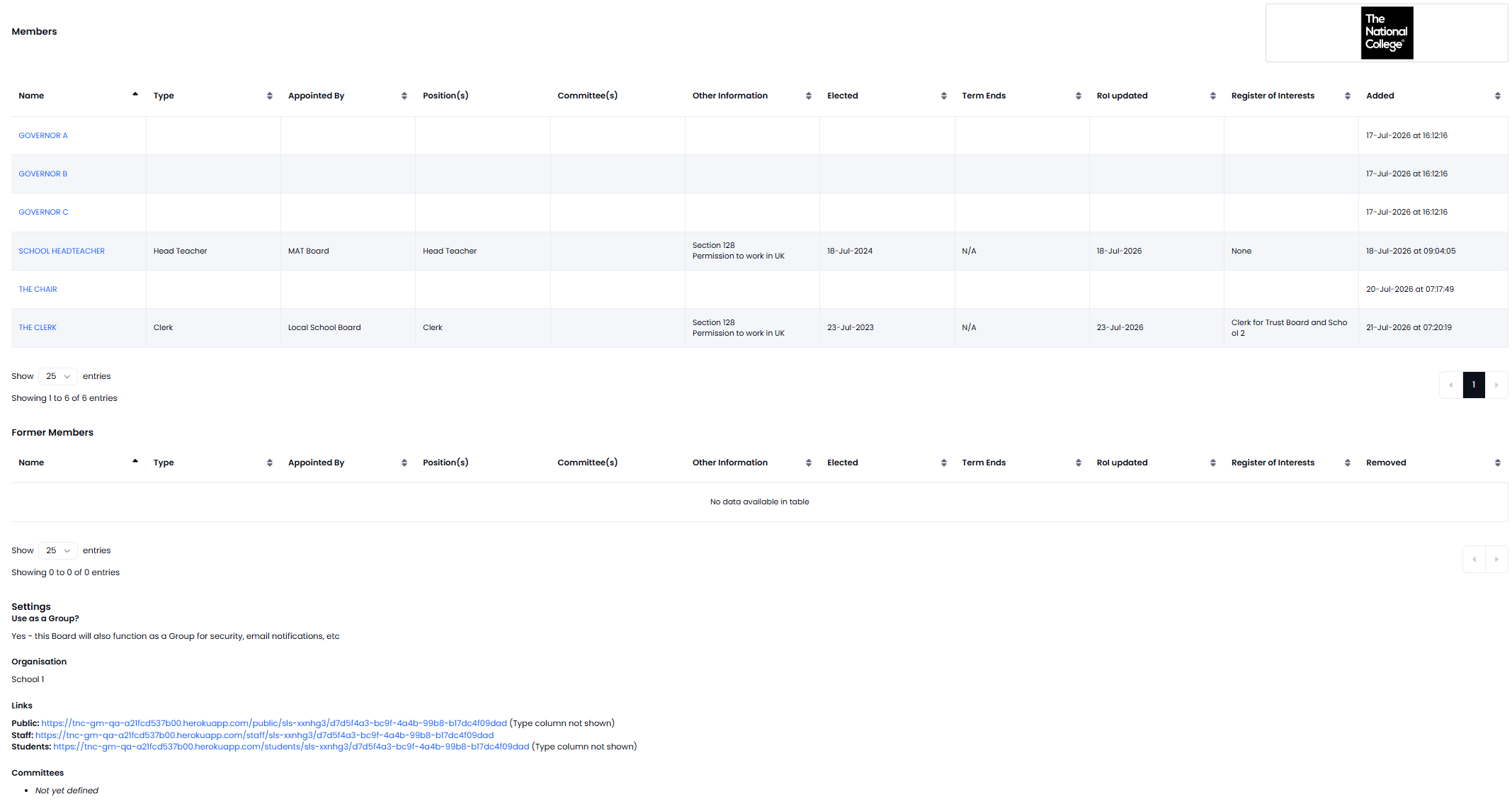Sort Members table by RoI updated column

pos(1156,96)
